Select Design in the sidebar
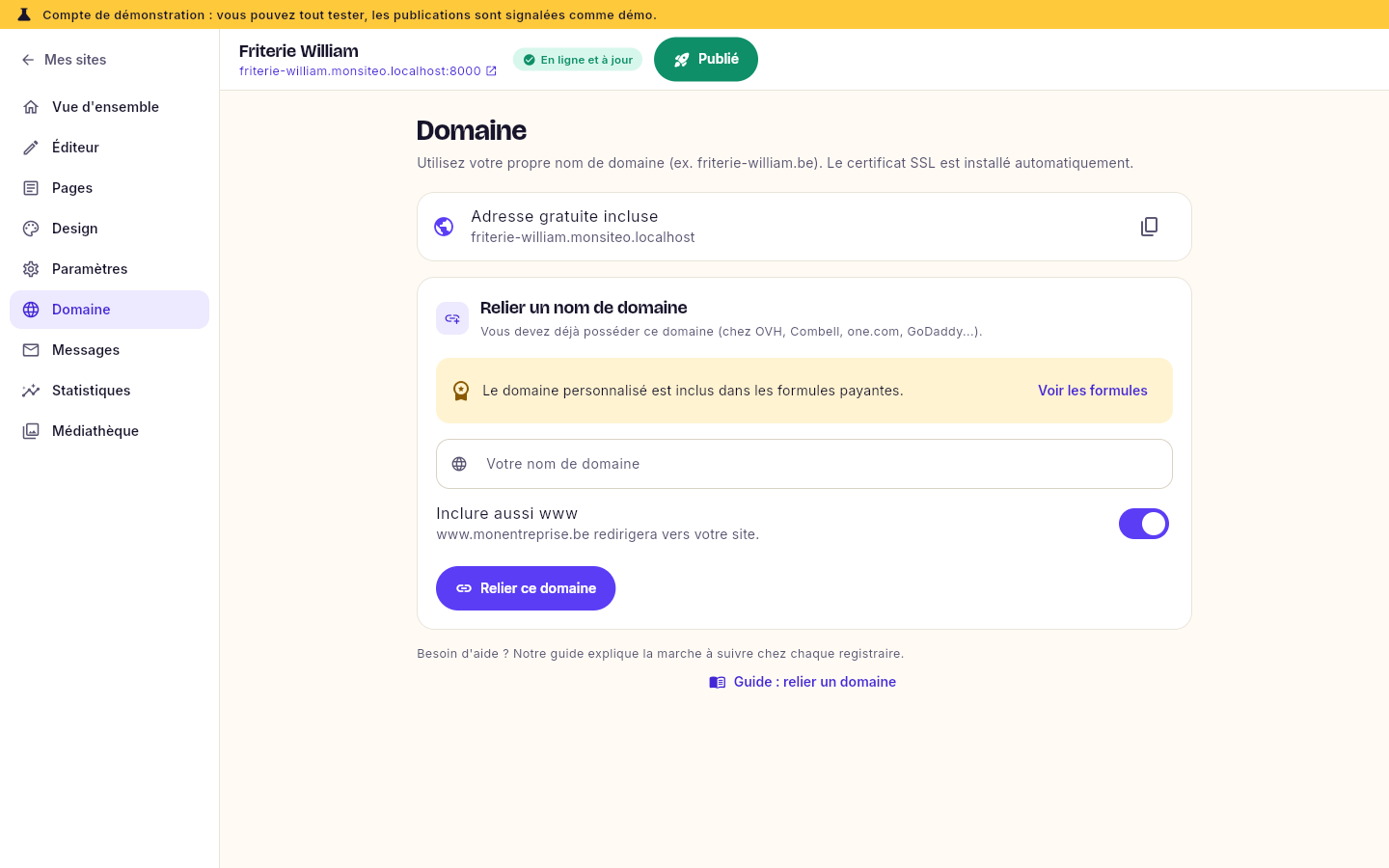 tap(110, 229)
